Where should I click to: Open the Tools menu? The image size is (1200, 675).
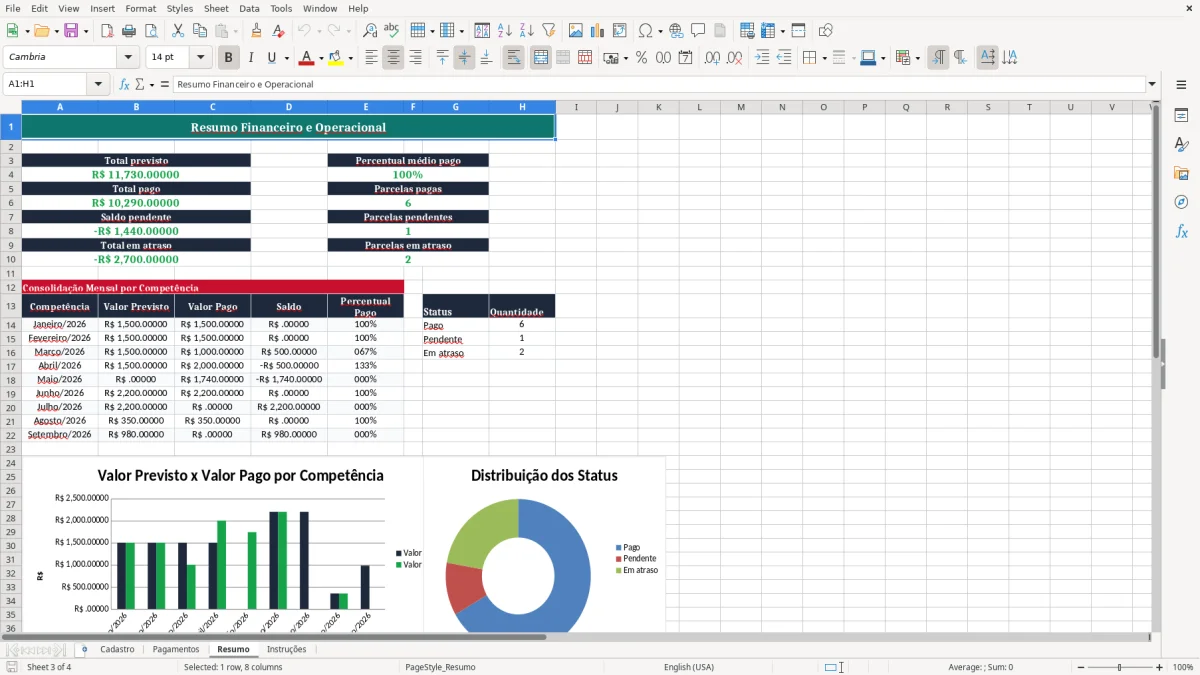281,8
